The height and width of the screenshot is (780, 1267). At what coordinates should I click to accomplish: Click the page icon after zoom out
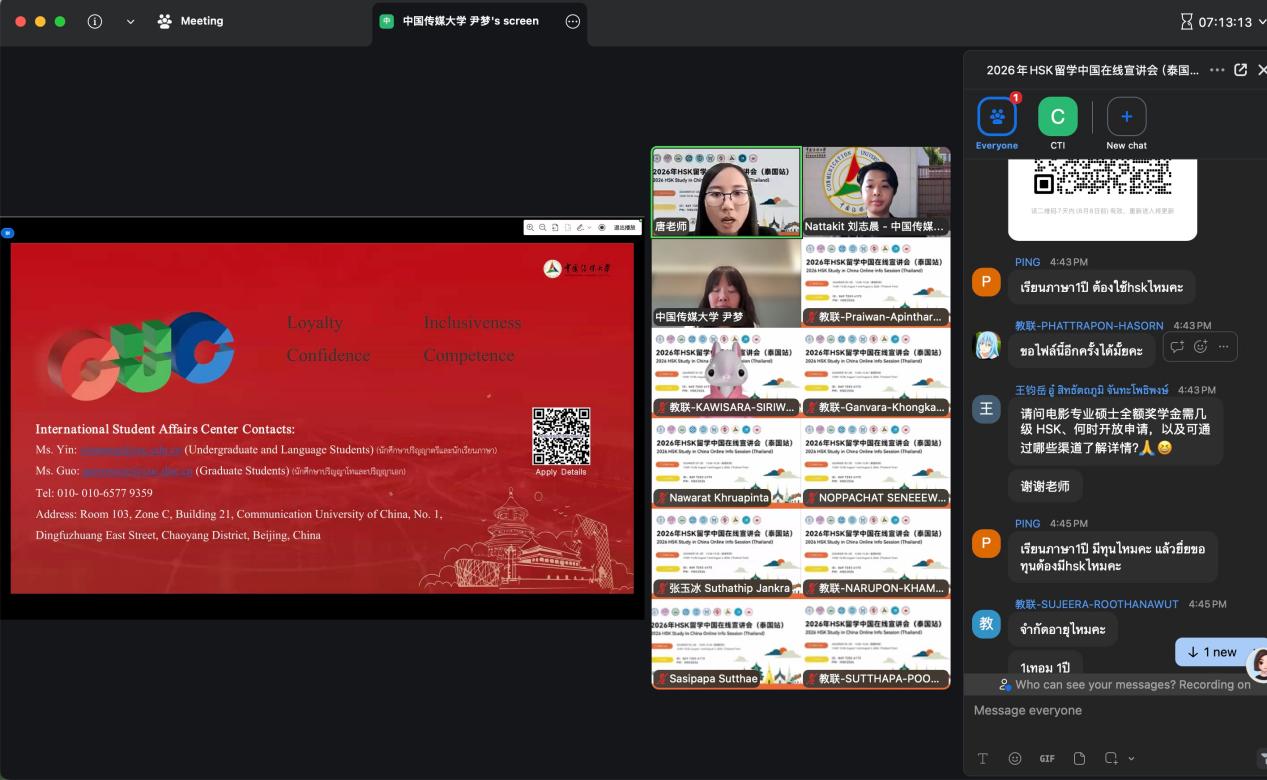click(555, 228)
